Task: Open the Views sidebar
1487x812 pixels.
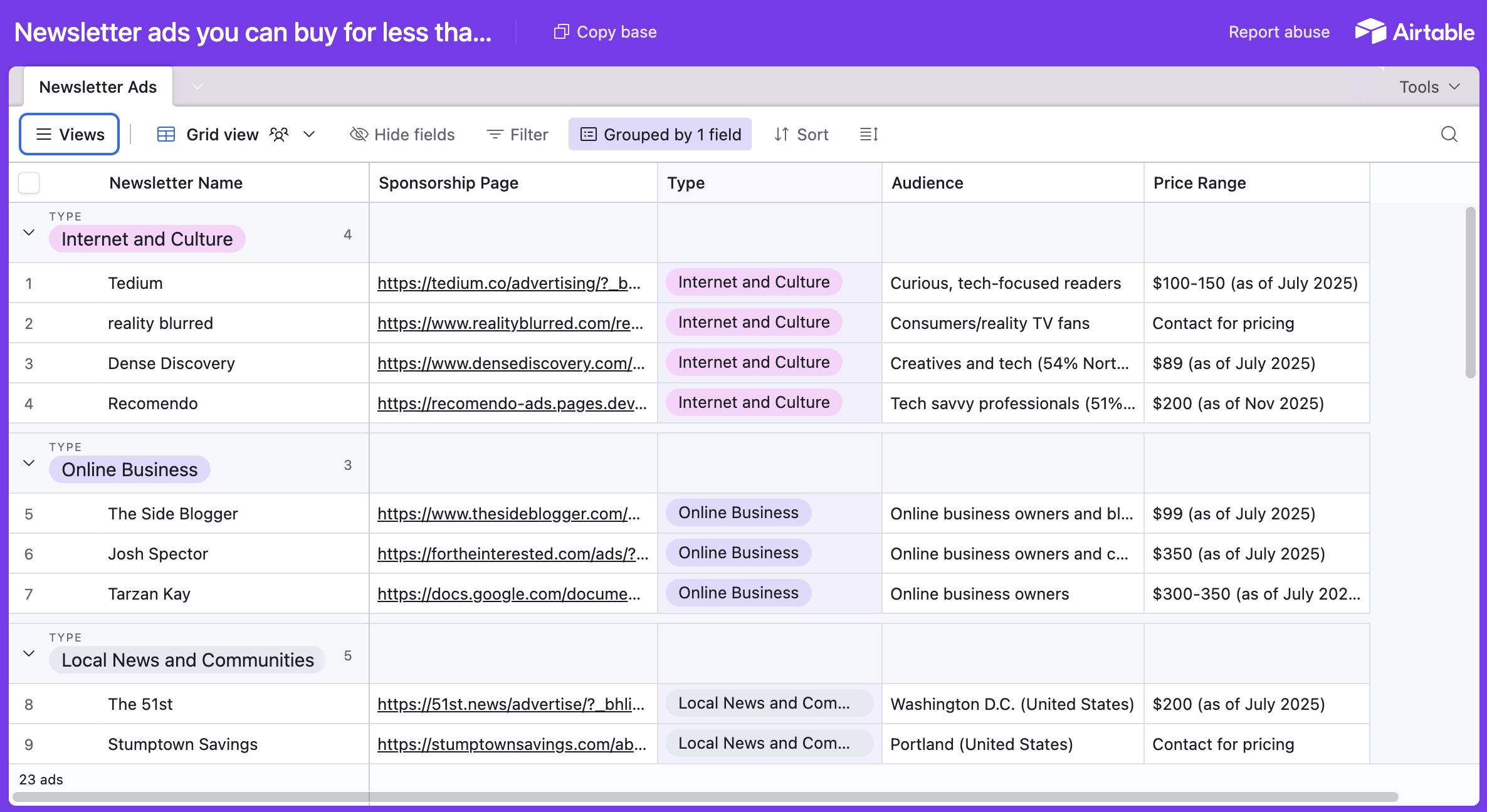Action: pyautogui.click(x=69, y=133)
